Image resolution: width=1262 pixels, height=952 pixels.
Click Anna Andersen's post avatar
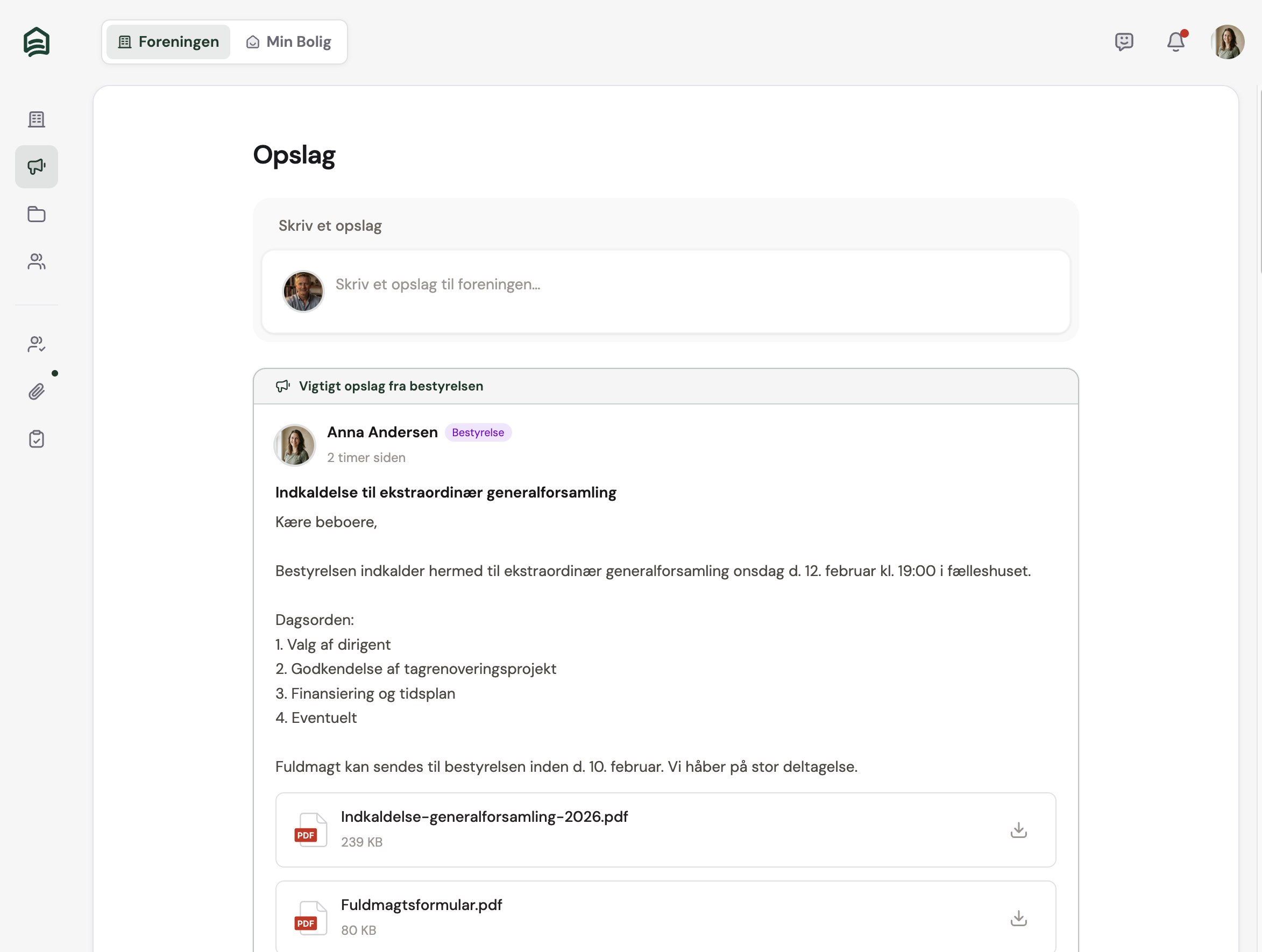pos(295,445)
